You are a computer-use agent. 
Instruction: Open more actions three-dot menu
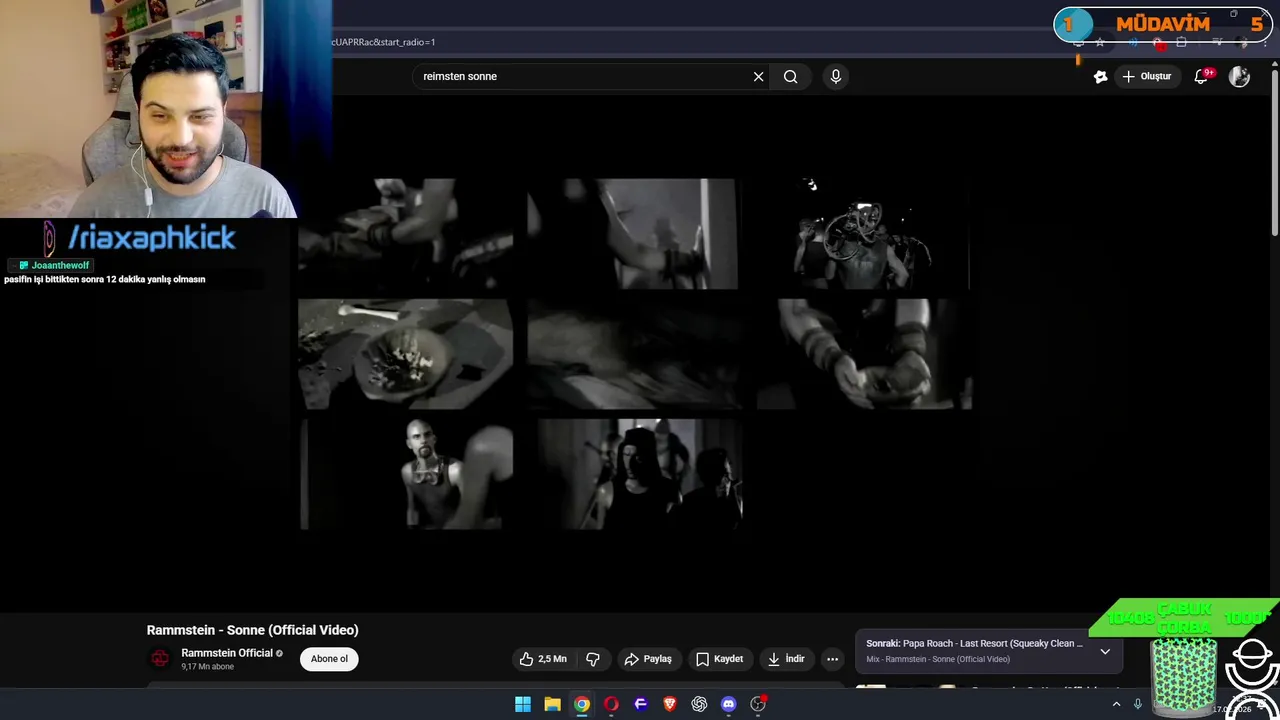click(832, 659)
